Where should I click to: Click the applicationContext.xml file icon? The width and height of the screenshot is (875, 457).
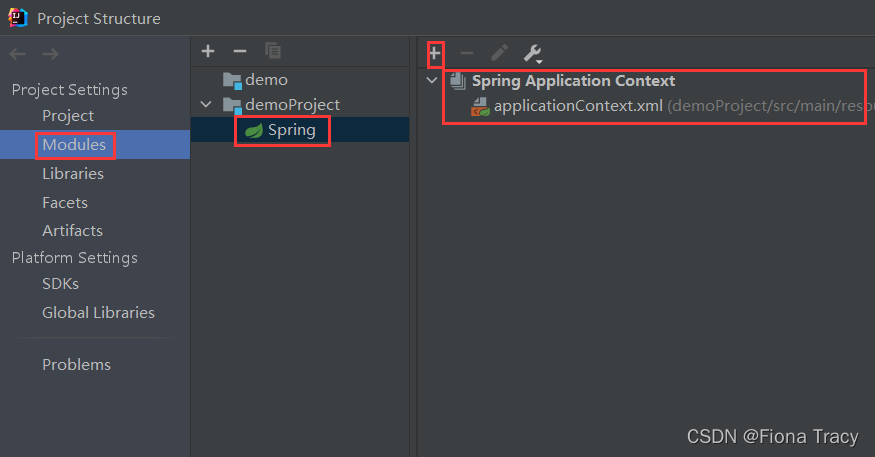(480, 107)
